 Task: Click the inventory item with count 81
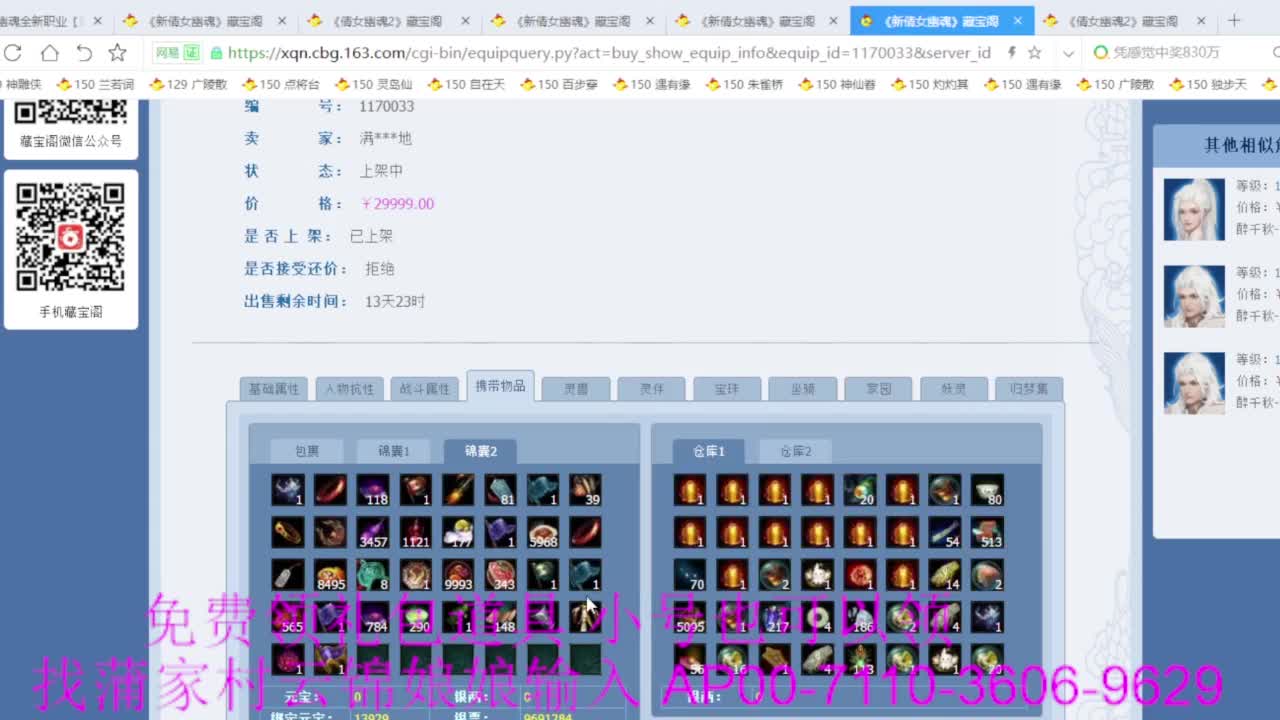coord(501,490)
